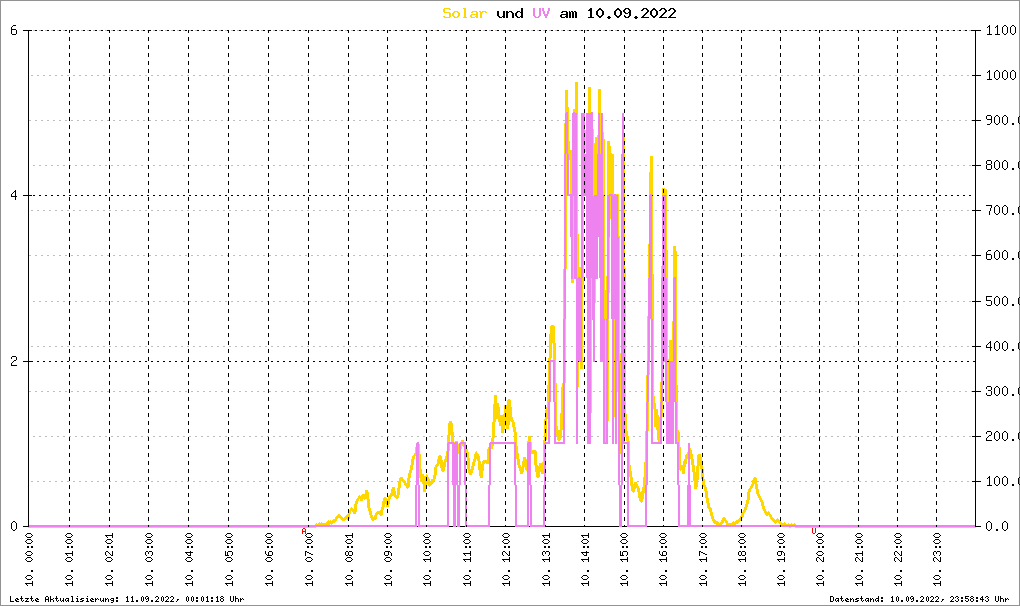Click the right axis value "1000"
The height and width of the screenshot is (606, 1020).
pyautogui.click(x=1002, y=75)
